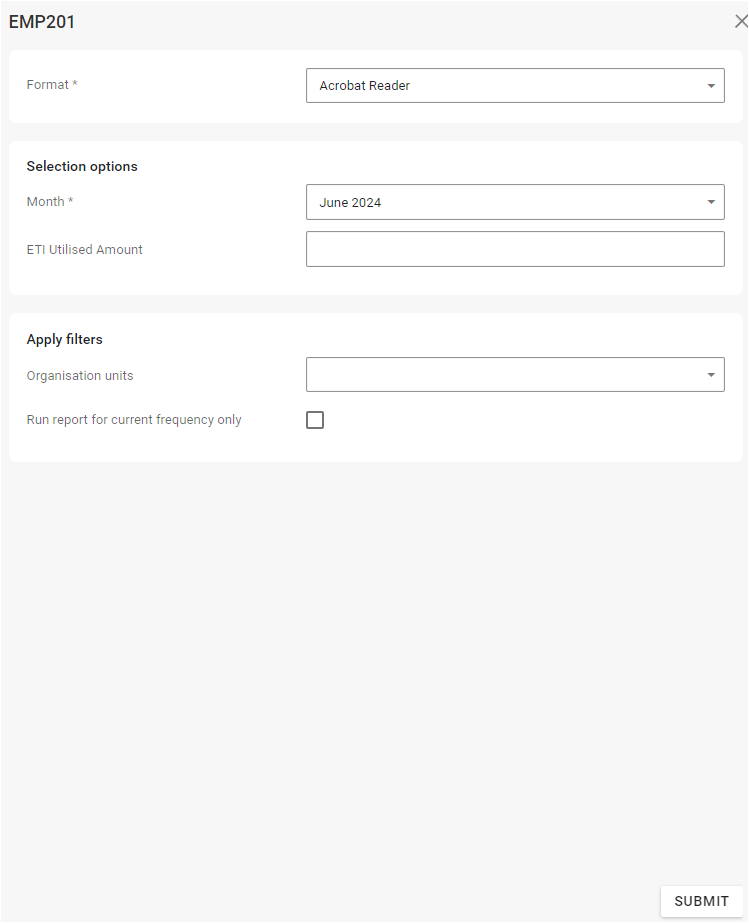Image resolution: width=749 pixels, height=923 pixels.
Task: Click the Apply filters heading
Action: tap(64, 340)
